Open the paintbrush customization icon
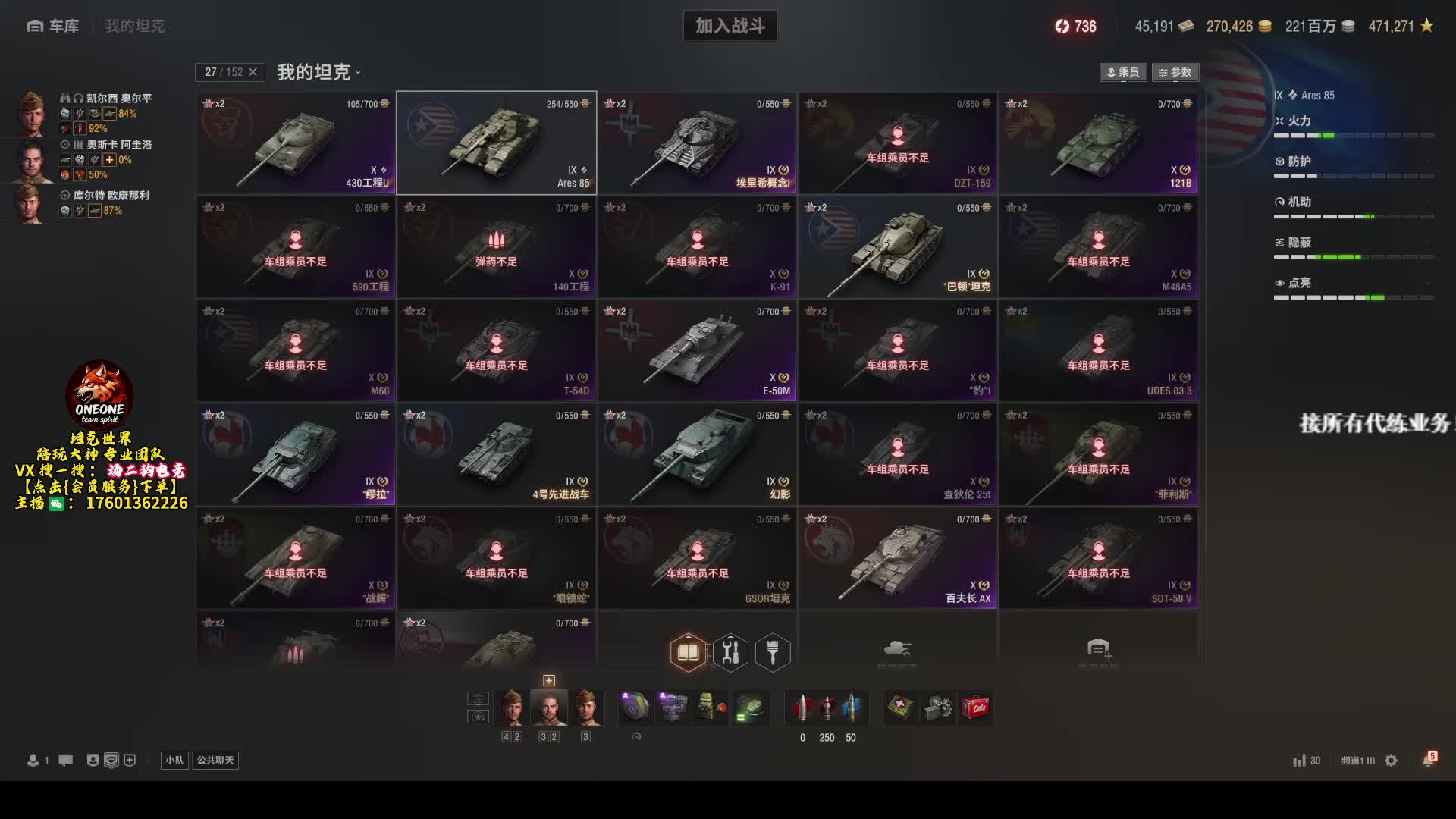This screenshot has height=819, width=1456. [x=773, y=652]
